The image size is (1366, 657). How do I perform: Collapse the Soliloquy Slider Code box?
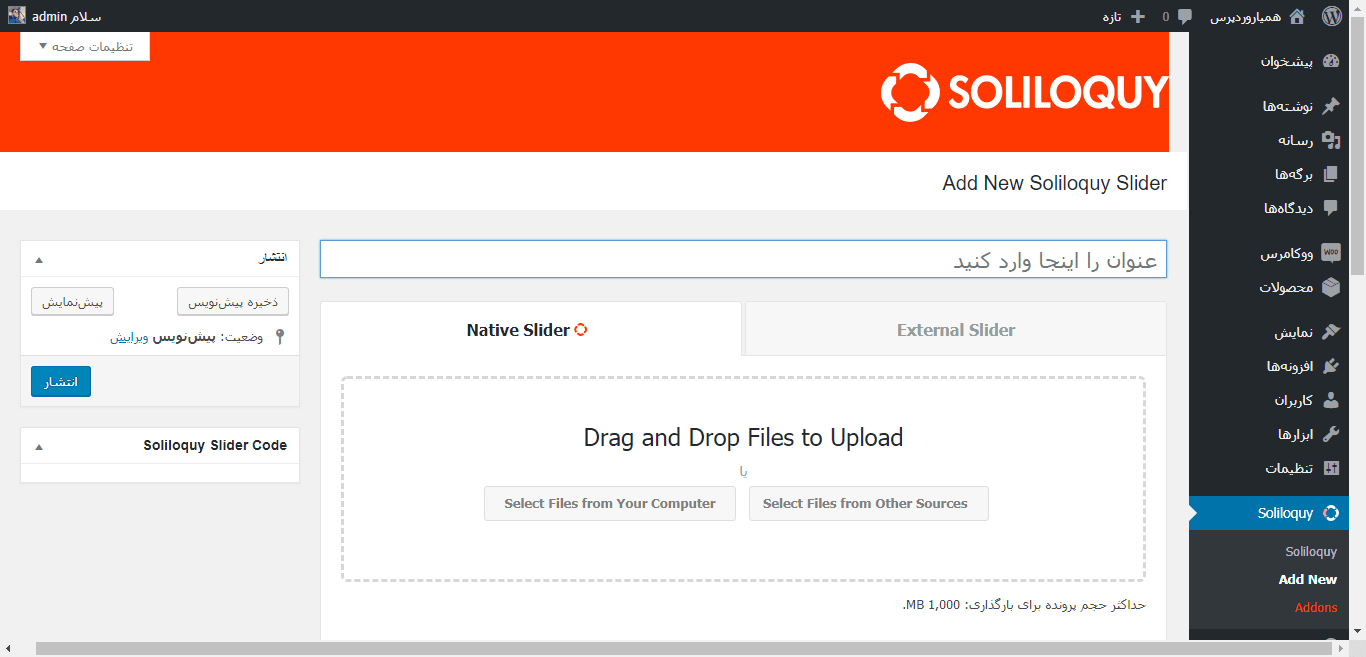point(39,447)
